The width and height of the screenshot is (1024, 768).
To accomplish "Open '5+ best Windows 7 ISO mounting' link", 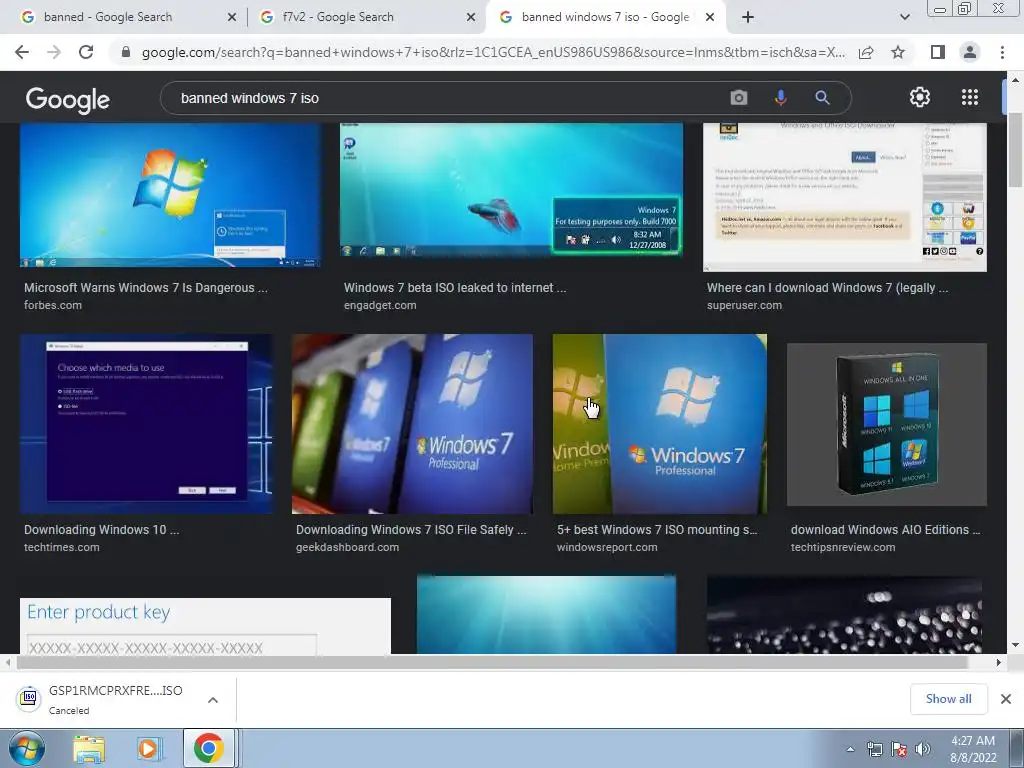I will pyautogui.click(x=657, y=530).
